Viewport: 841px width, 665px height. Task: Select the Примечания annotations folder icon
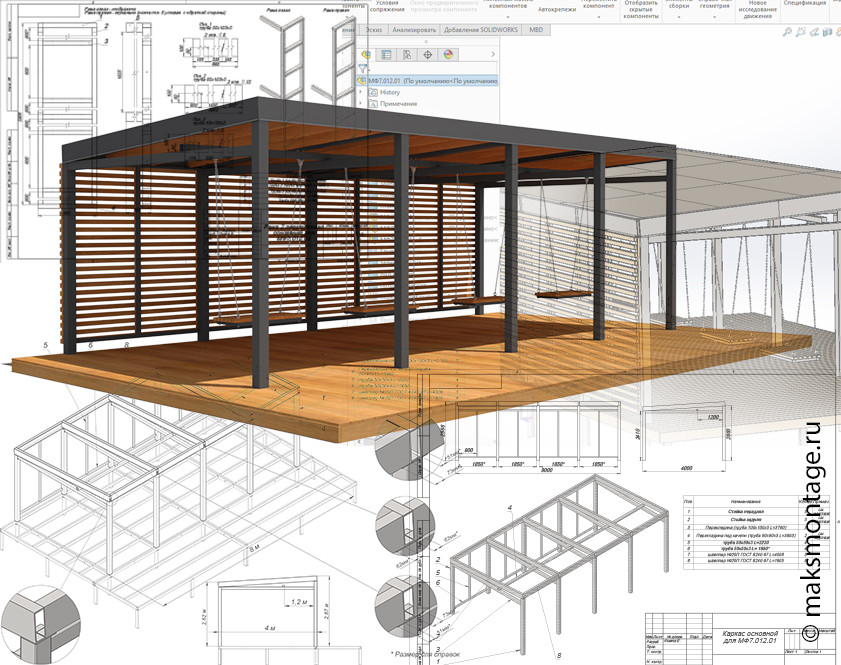pyautogui.click(x=373, y=104)
